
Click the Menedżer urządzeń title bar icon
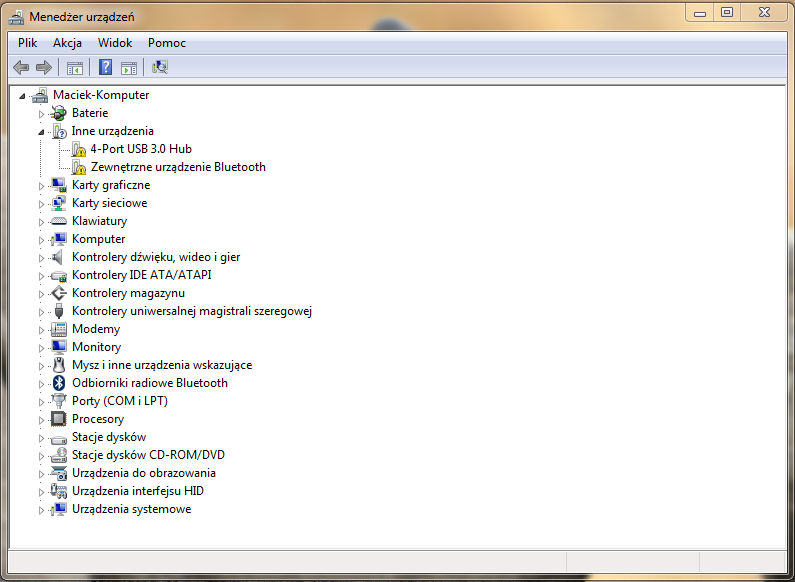[16, 18]
